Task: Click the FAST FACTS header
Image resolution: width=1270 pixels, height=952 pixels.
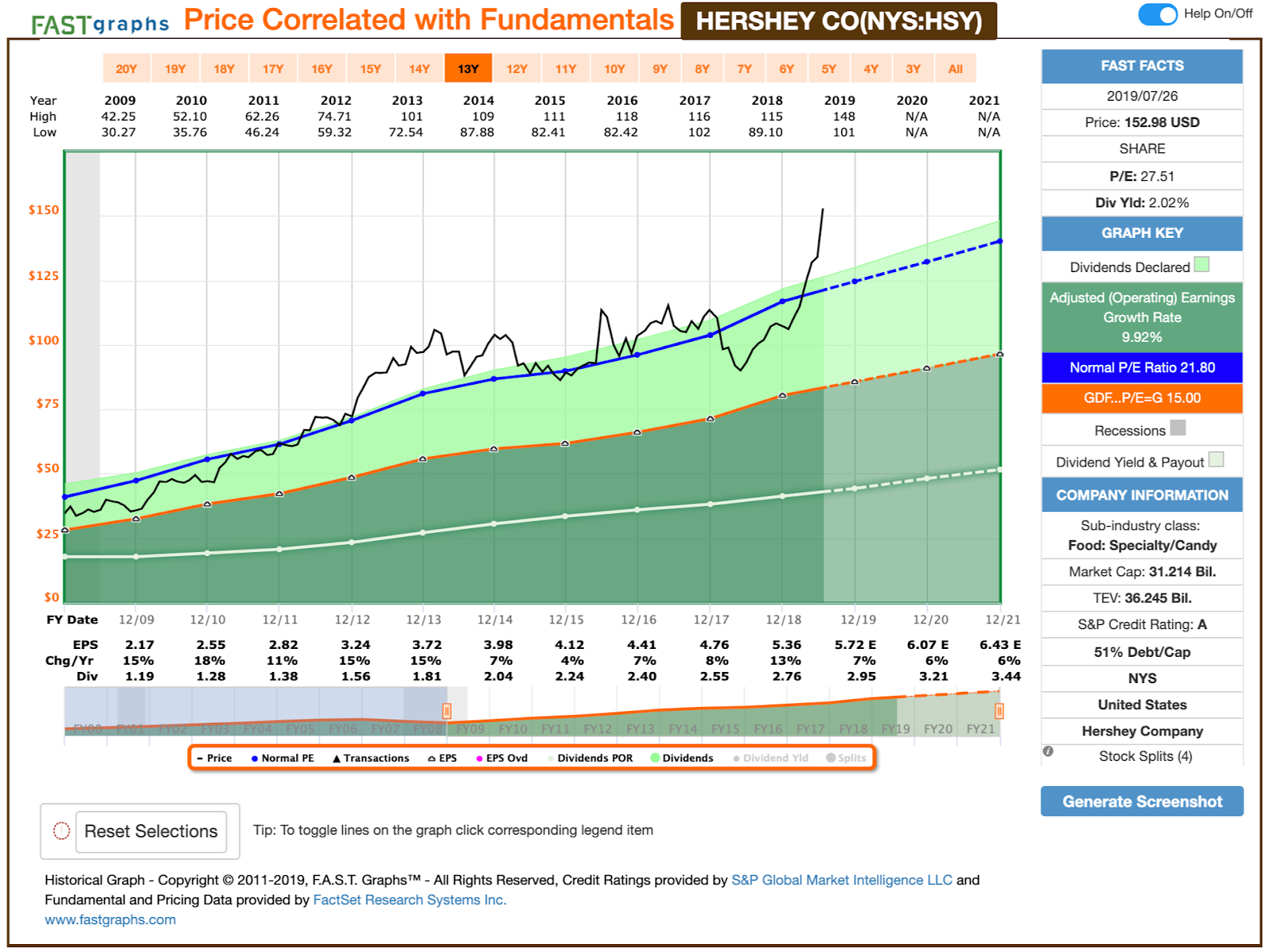Action: pyautogui.click(x=1142, y=66)
